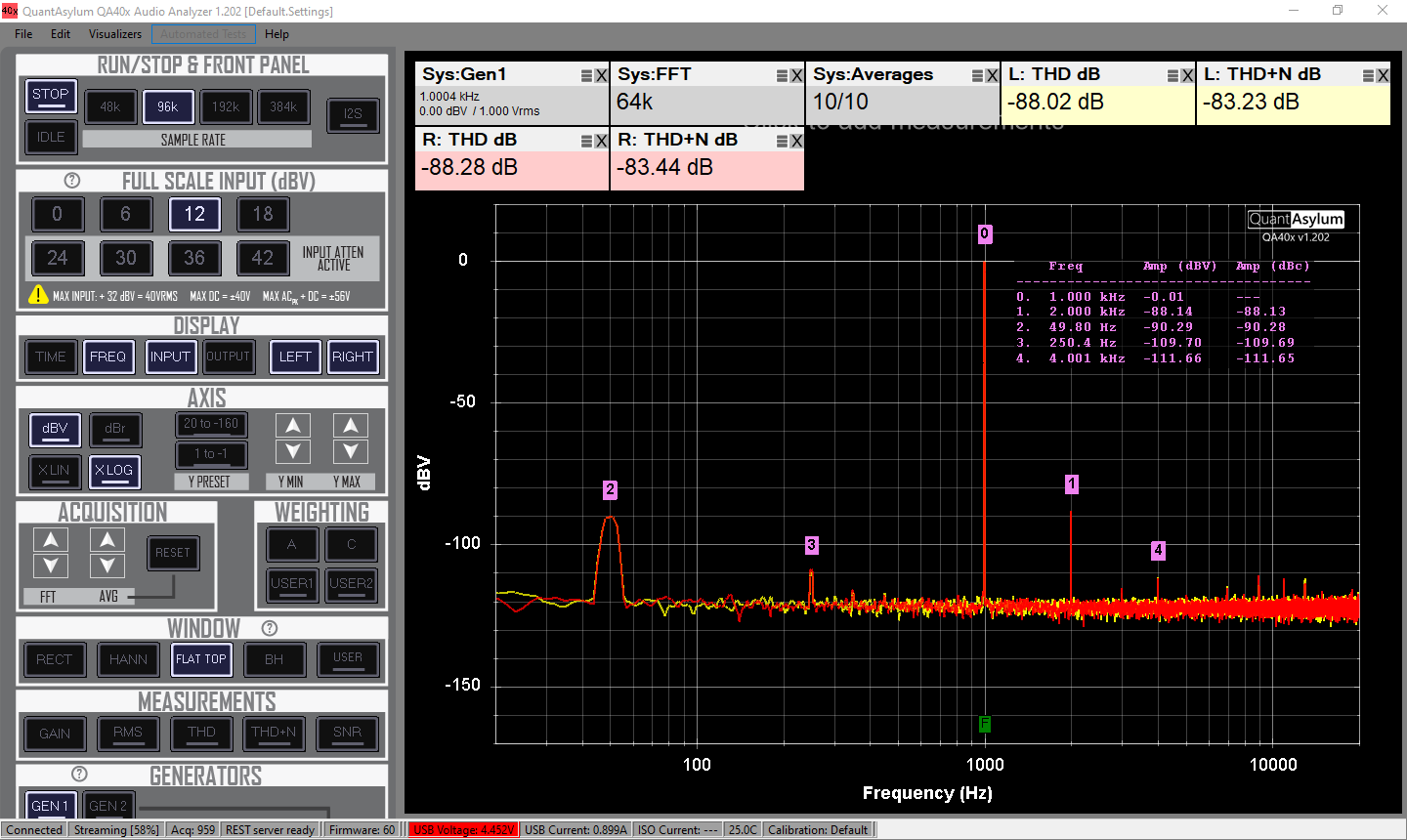This screenshot has width=1407, height=840.
Task: Select marker 1 on the 2 kHz harmonic
Action: pos(1072,483)
